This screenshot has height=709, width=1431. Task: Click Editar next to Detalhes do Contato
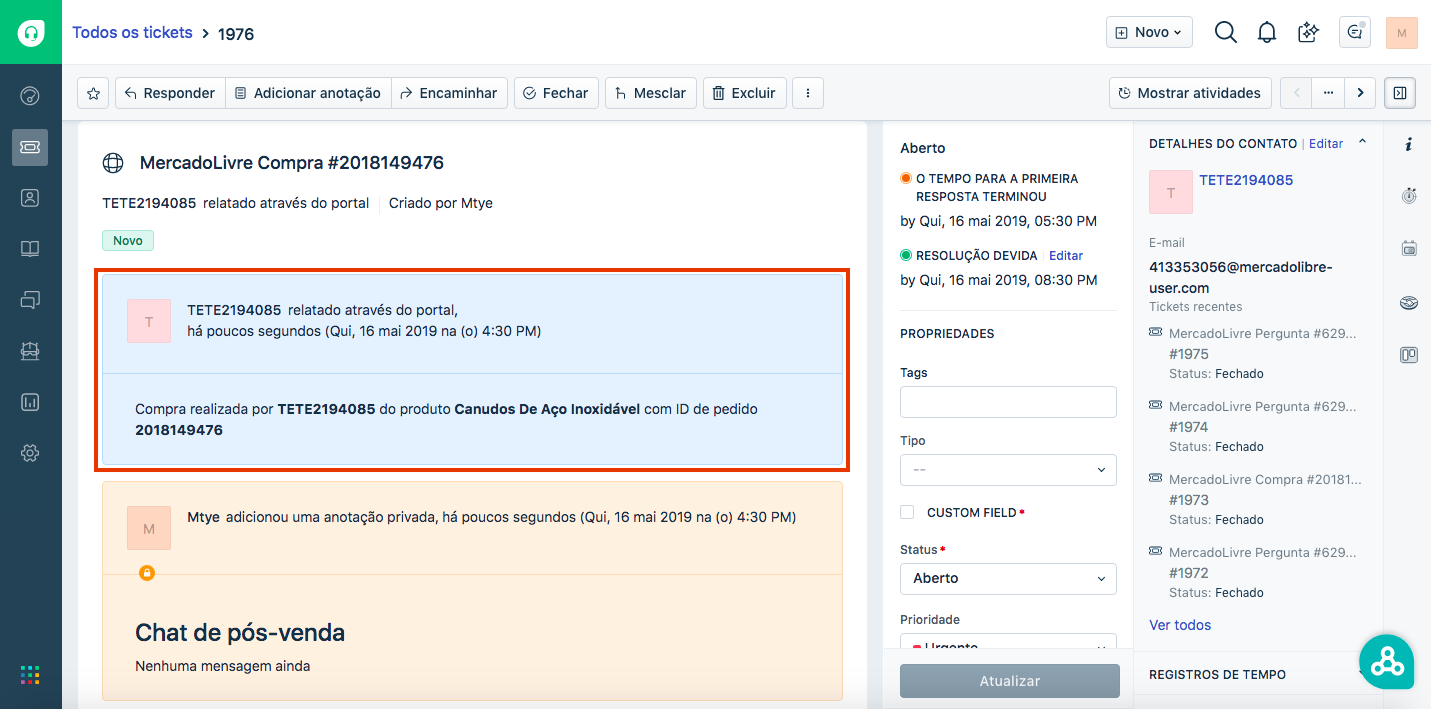pos(1326,144)
